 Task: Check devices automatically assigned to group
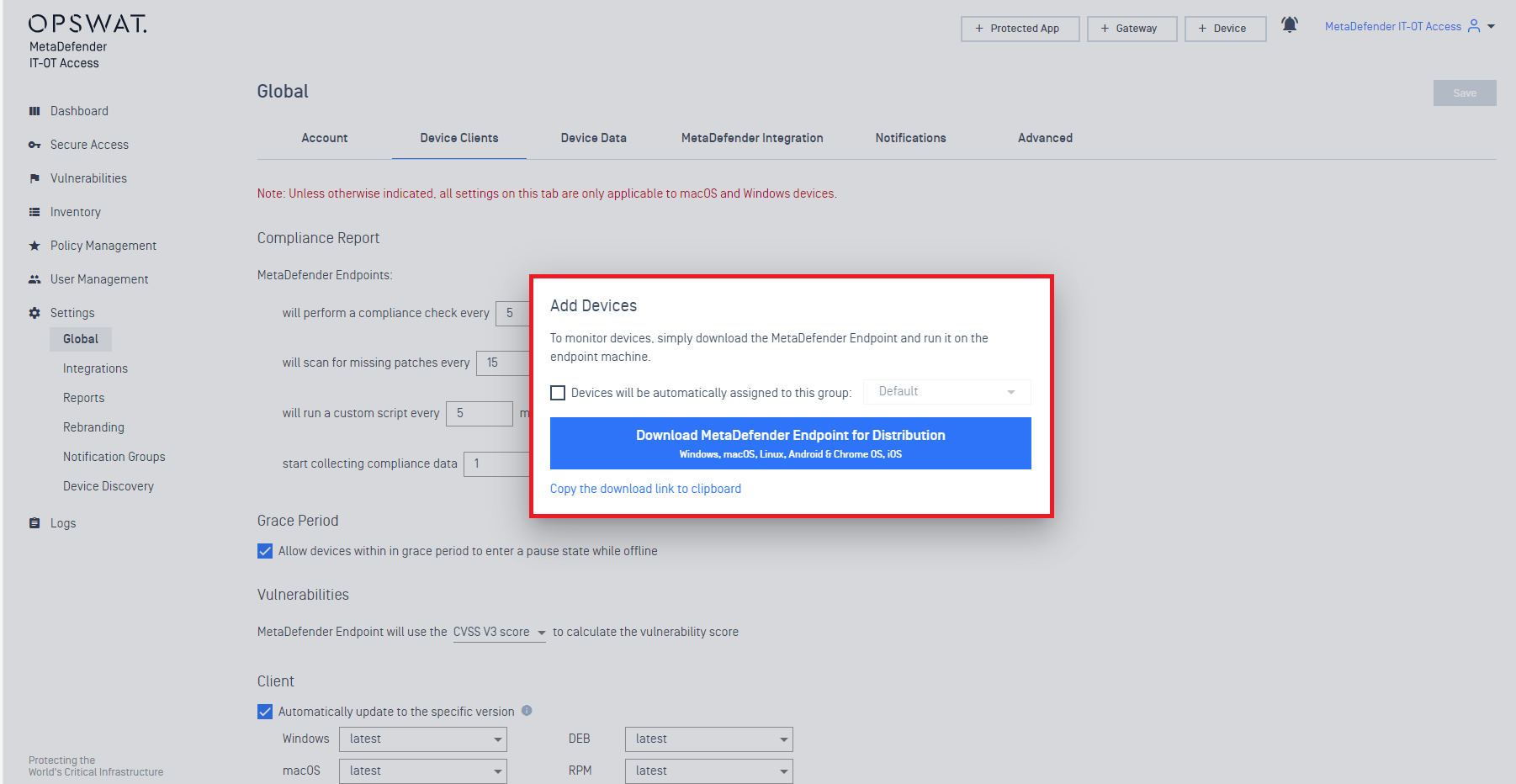[558, 393]
